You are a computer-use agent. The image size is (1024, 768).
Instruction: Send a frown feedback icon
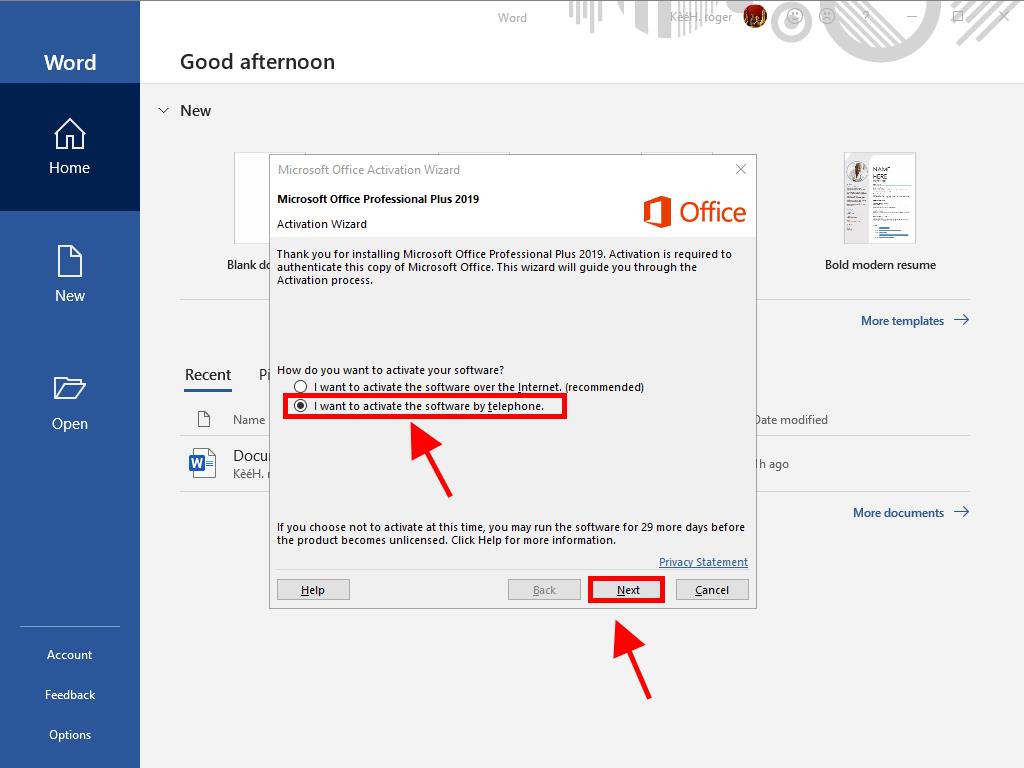[827, 16]
